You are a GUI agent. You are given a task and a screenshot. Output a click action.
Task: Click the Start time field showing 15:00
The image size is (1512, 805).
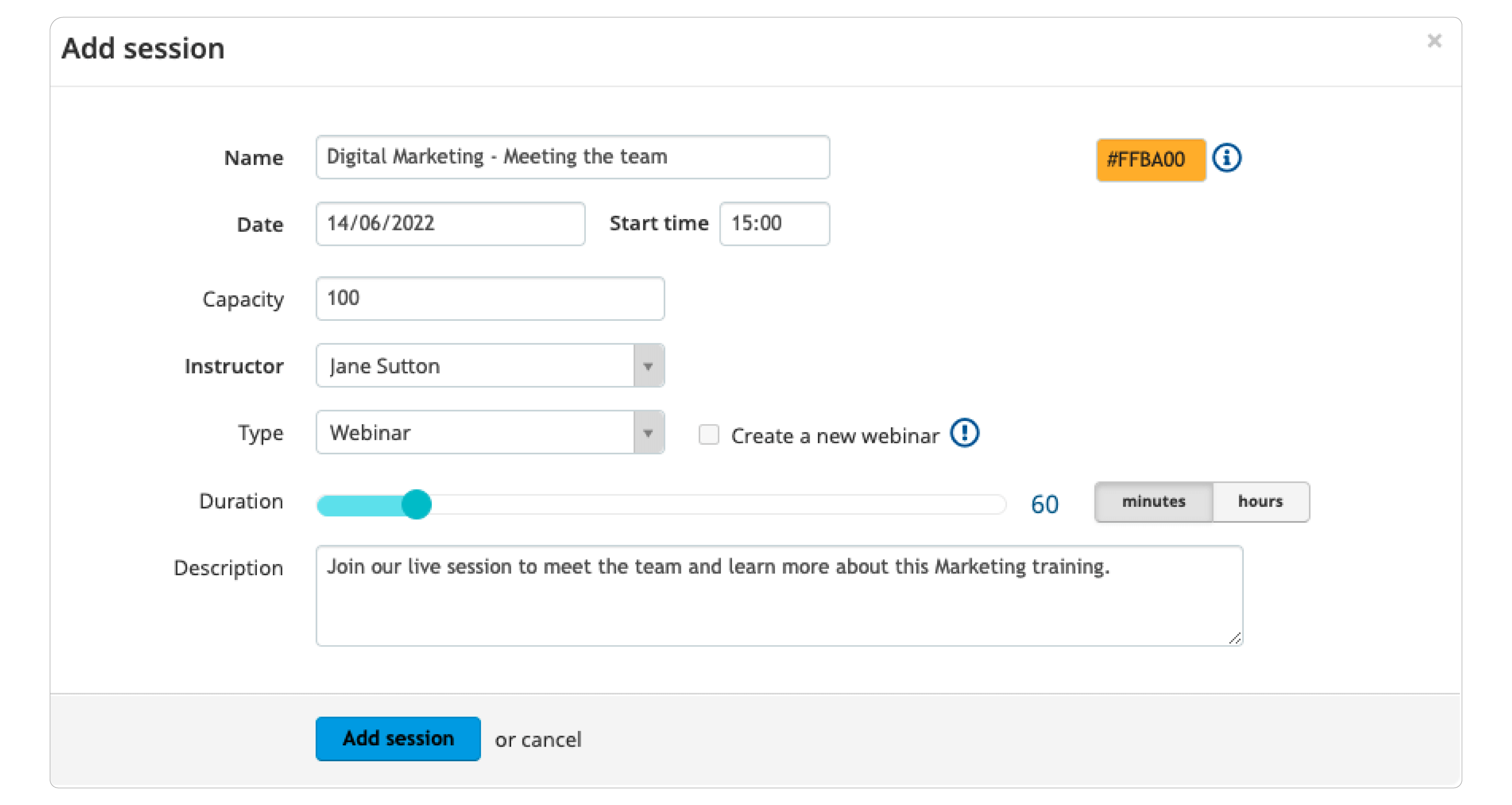point(774,224)
